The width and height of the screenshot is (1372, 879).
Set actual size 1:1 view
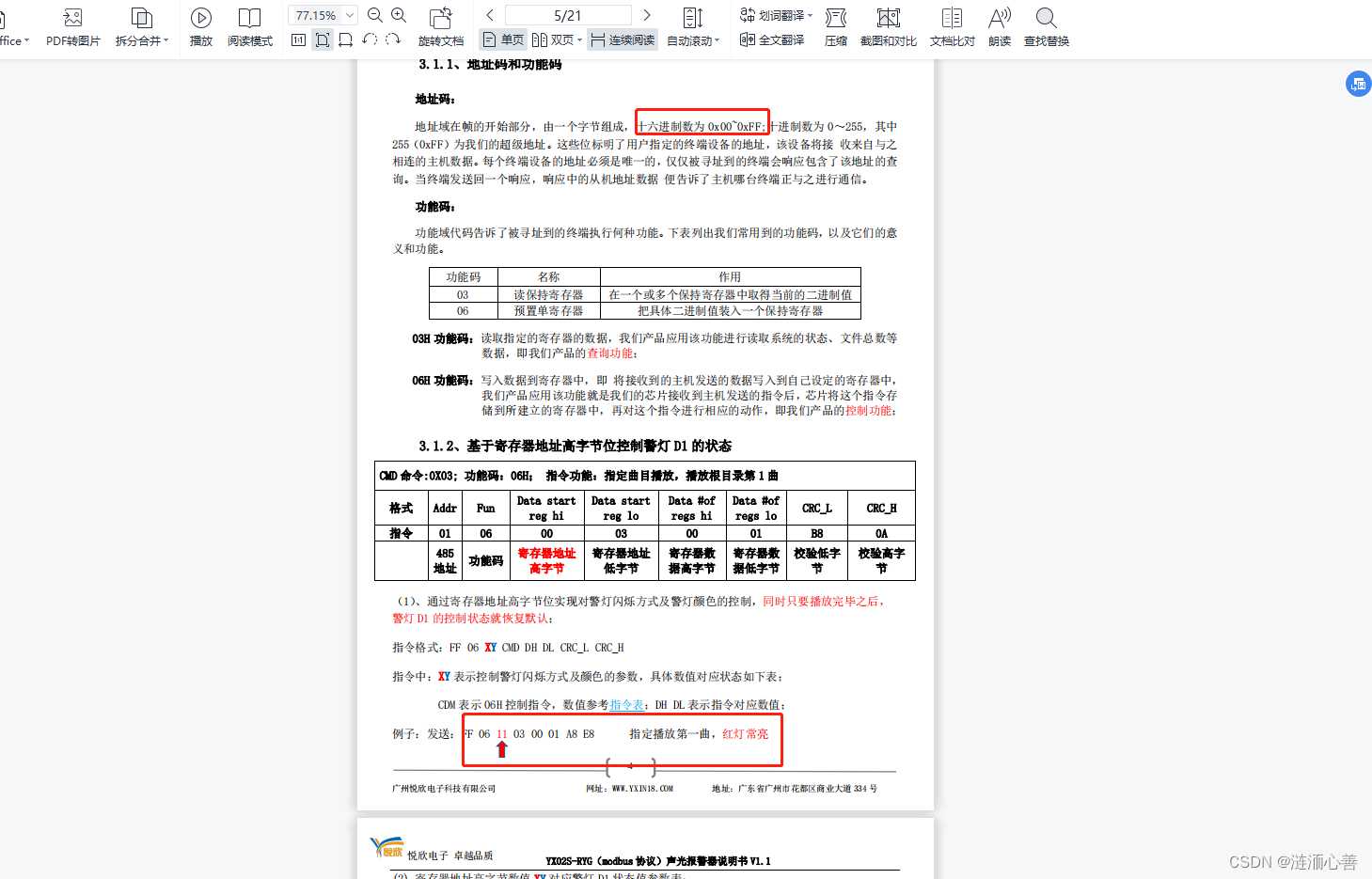(x=298, y=39)
